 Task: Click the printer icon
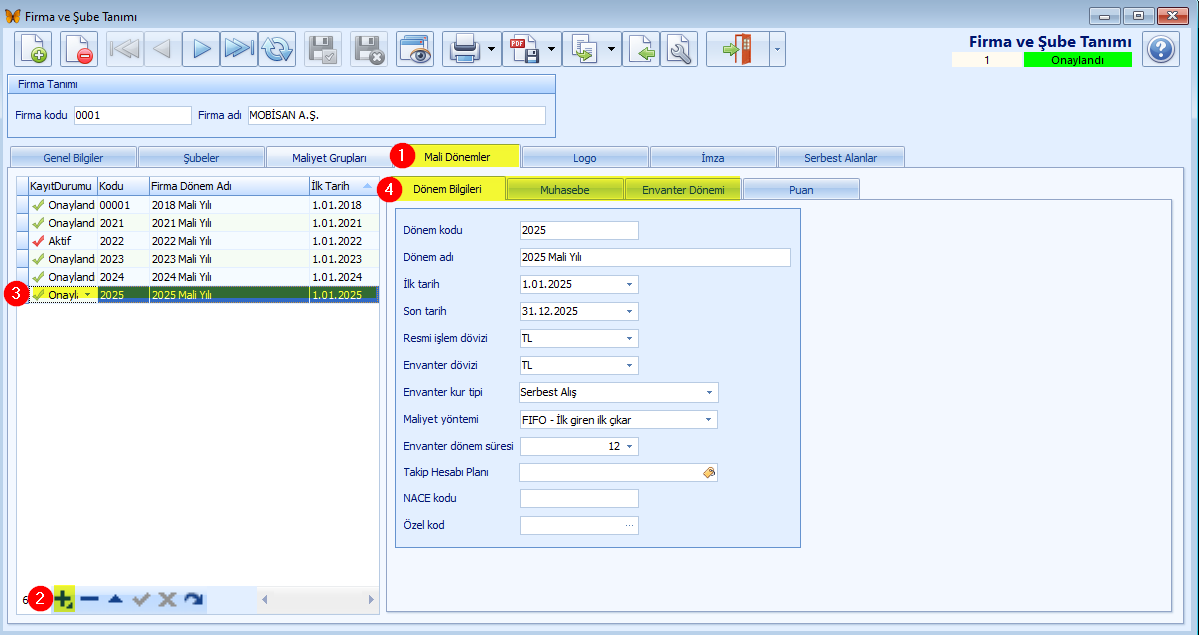pos(465,50)
